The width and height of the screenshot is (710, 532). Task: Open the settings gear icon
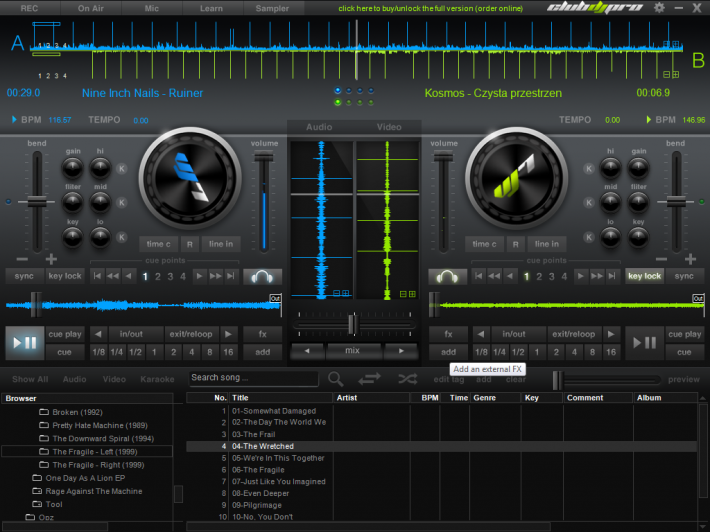[x=659, y=8]
